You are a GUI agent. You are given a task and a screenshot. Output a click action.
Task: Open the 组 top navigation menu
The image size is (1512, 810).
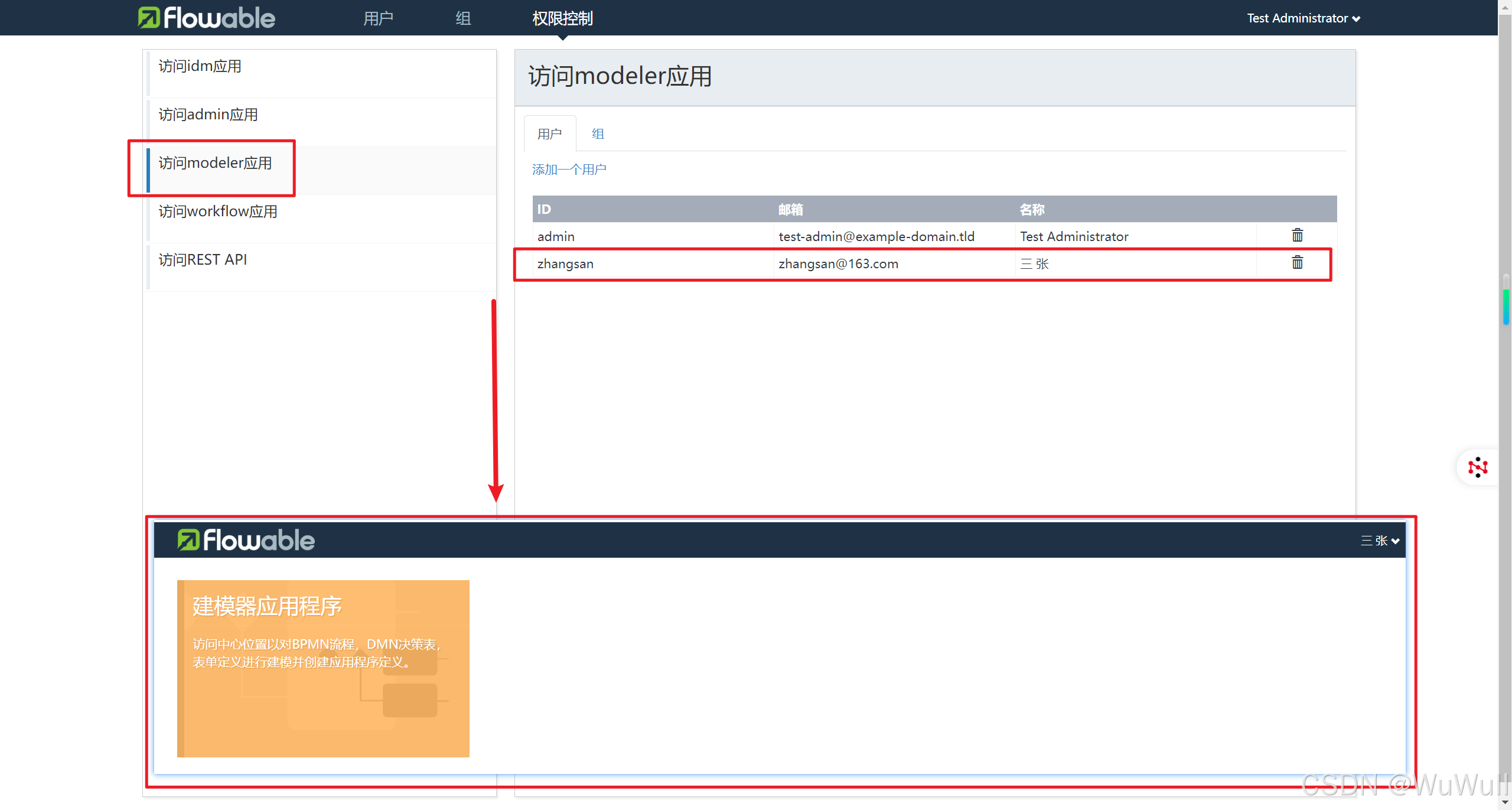tap(463, 18)
